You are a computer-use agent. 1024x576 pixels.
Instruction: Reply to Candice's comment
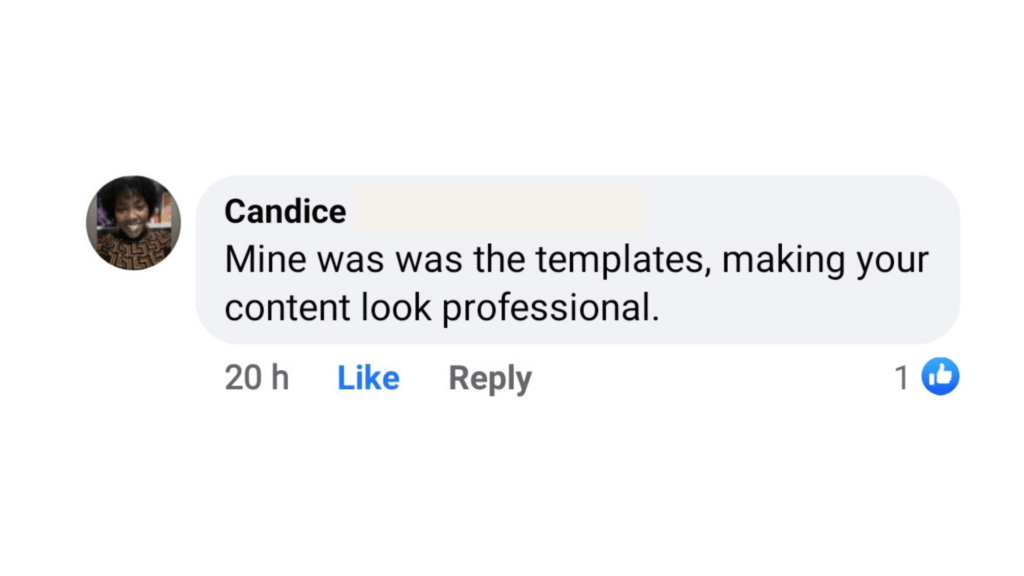(490, 378)
